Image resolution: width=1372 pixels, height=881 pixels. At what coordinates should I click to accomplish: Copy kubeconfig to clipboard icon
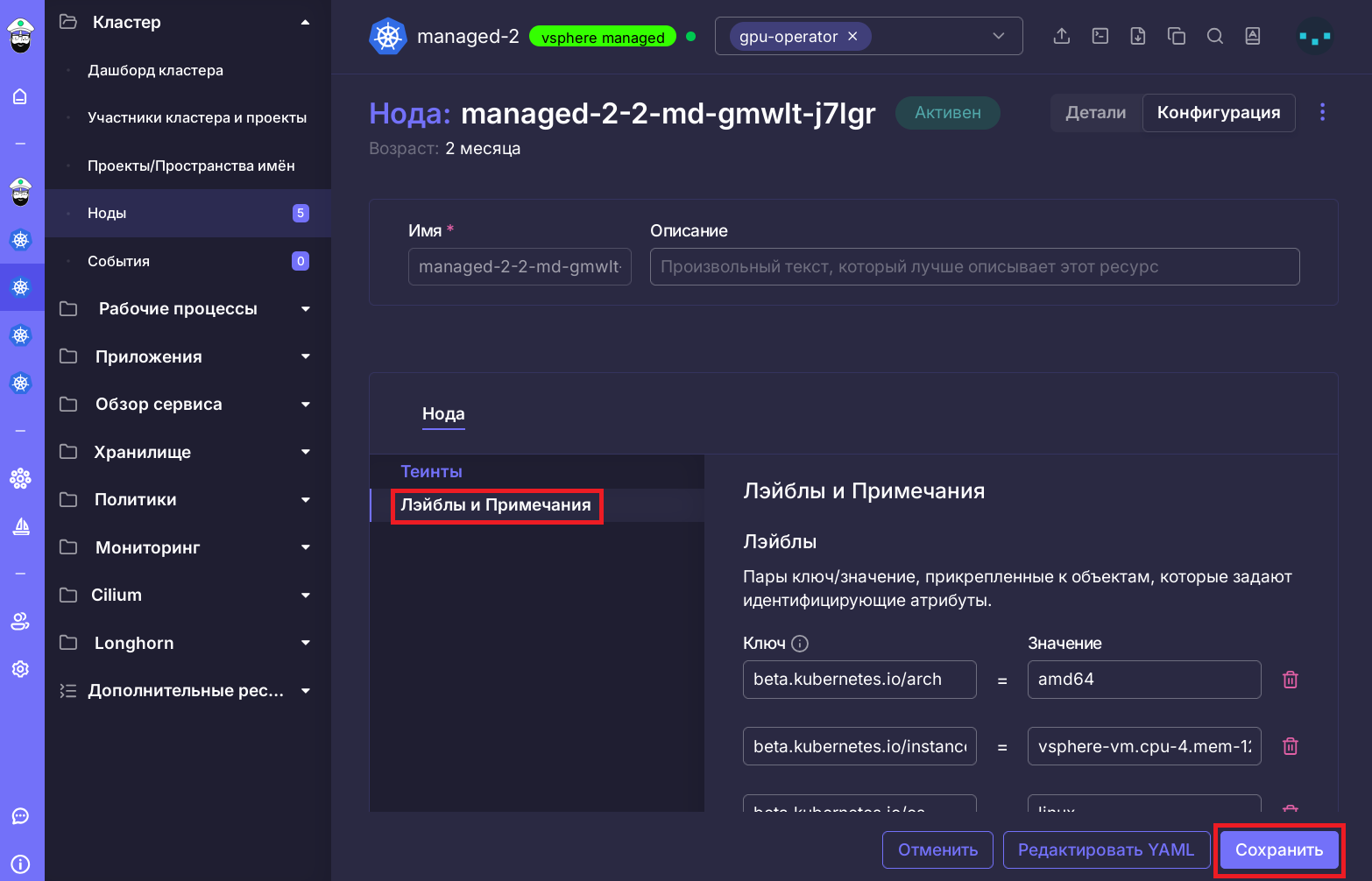click(1177, 36)
